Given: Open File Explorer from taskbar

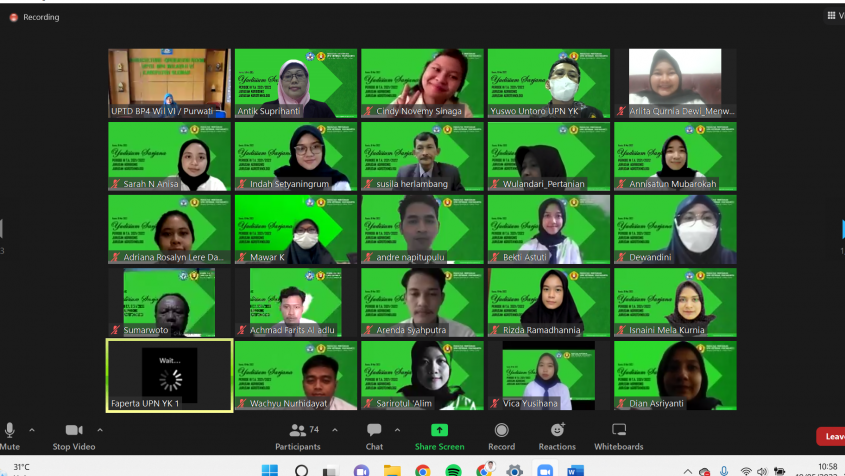Looking at the screenshot, I should pos(392,471).
